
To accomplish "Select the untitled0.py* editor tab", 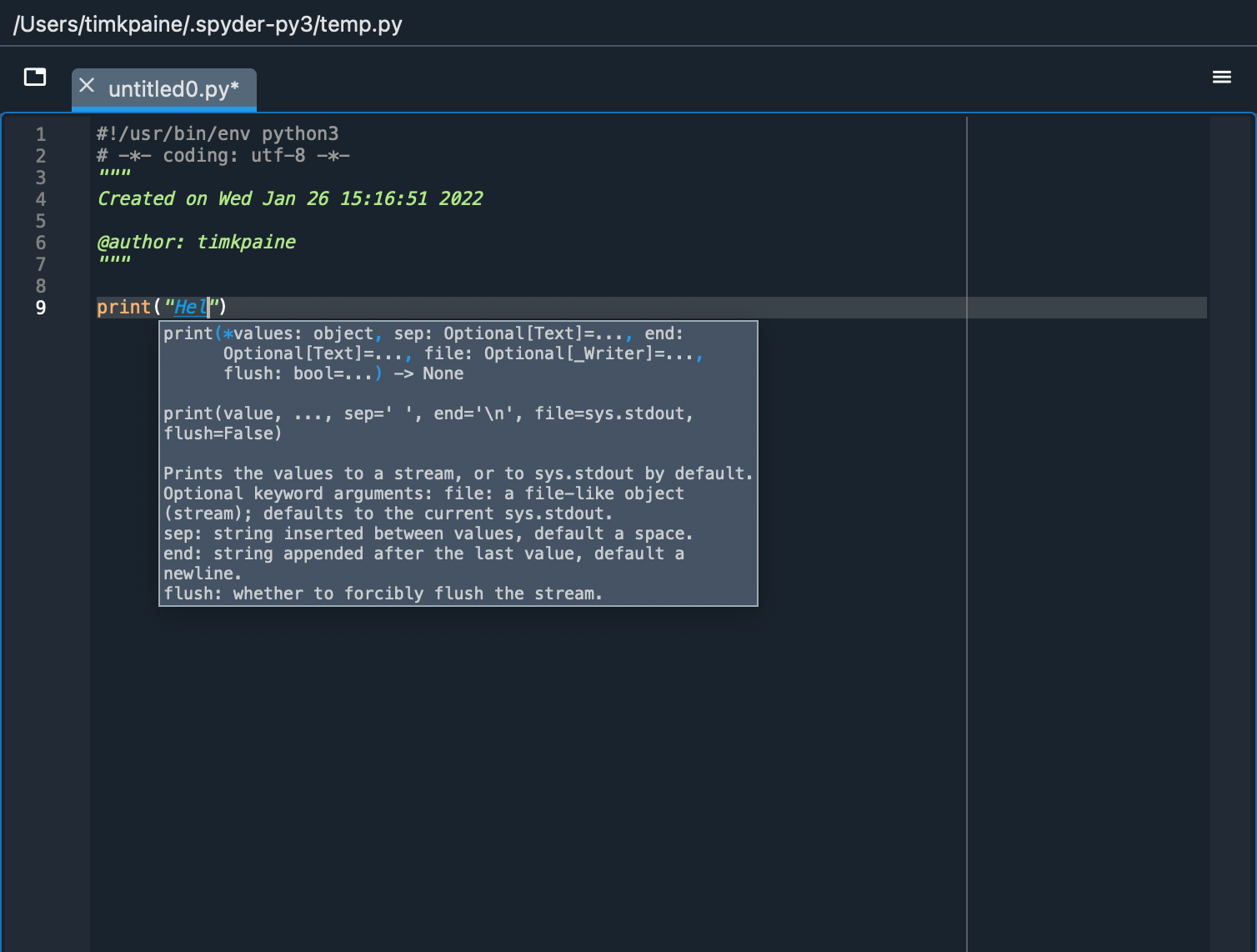I will point(164,89).
